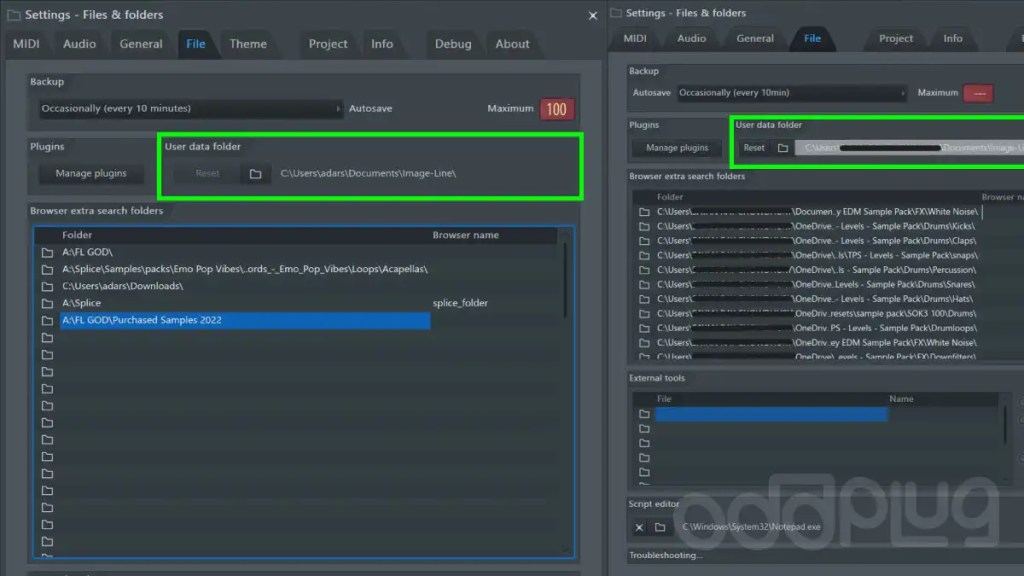Click folder icon for Drums\Hats\ row

[x=644, y=299]
